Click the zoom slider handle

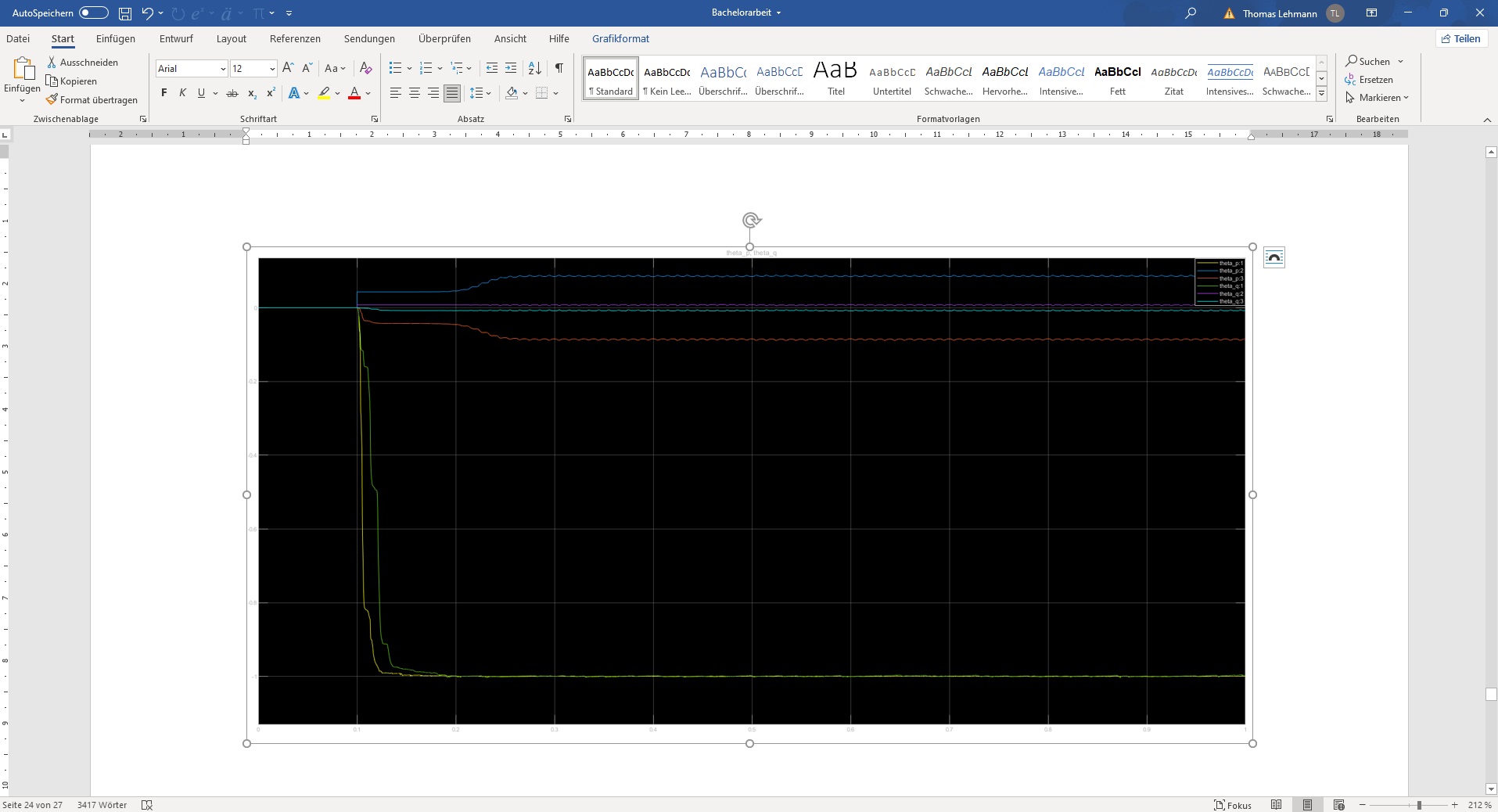pyautogui.click(x=1419, y=805)
